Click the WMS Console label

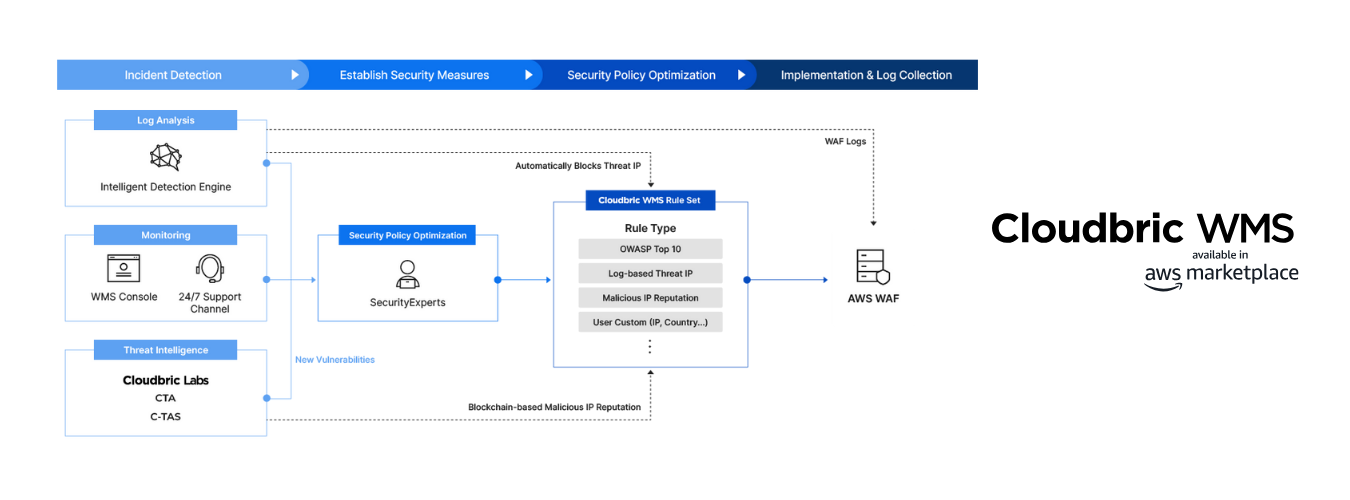click(x=124, y=297)
